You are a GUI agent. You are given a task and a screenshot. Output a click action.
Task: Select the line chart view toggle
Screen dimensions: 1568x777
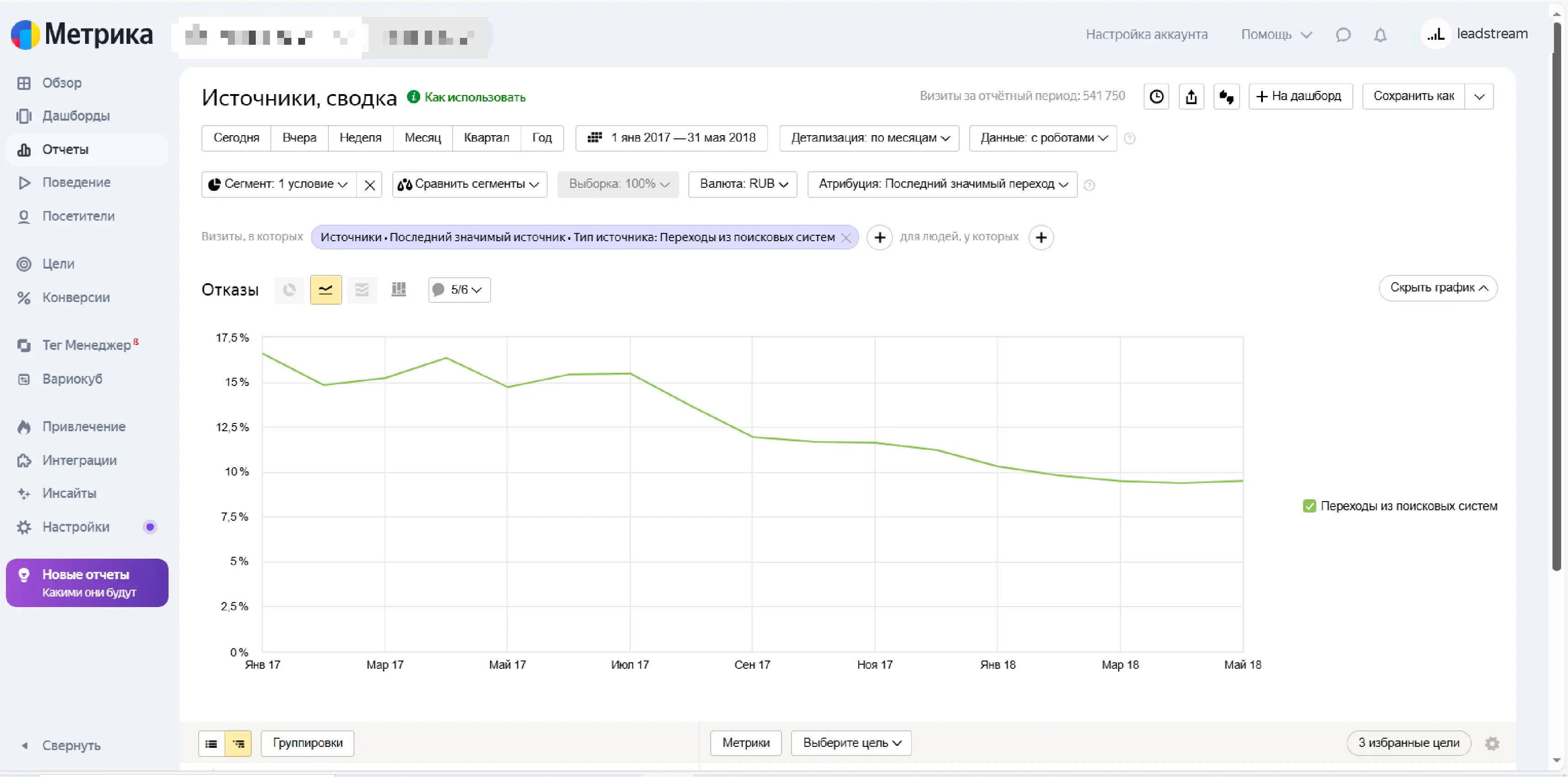click(326, 289)
